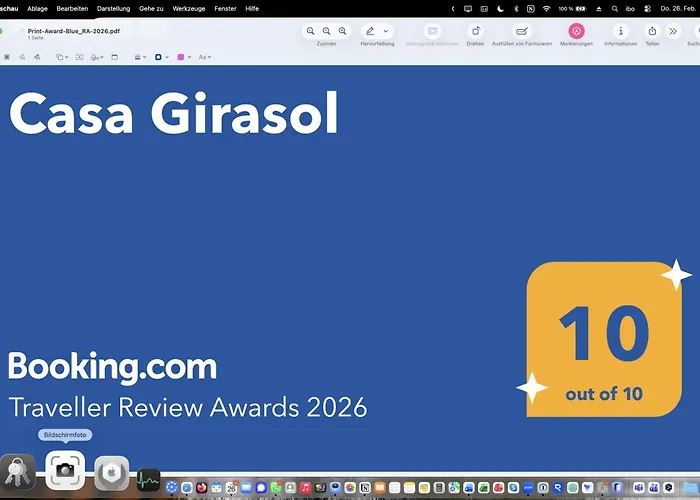Viewport: 700px width, 500px height.
Task: Open Notion from the Dock
Action: tap(365, 487)
